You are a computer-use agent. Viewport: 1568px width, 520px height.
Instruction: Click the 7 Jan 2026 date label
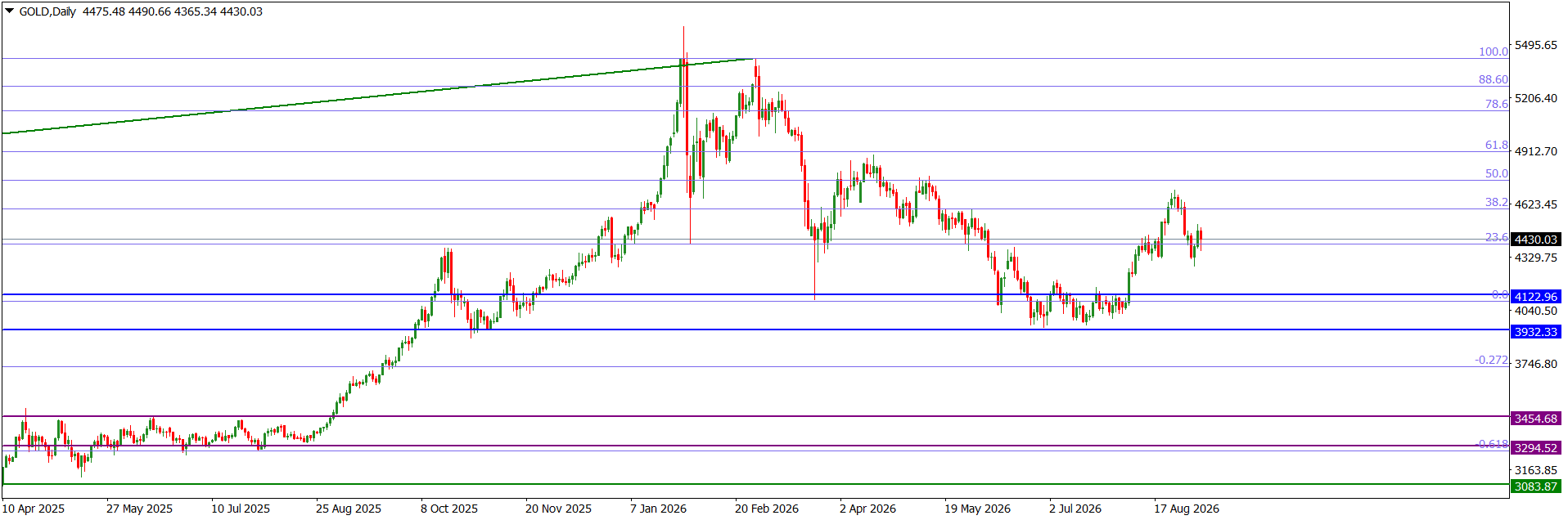tap(659, 509)
